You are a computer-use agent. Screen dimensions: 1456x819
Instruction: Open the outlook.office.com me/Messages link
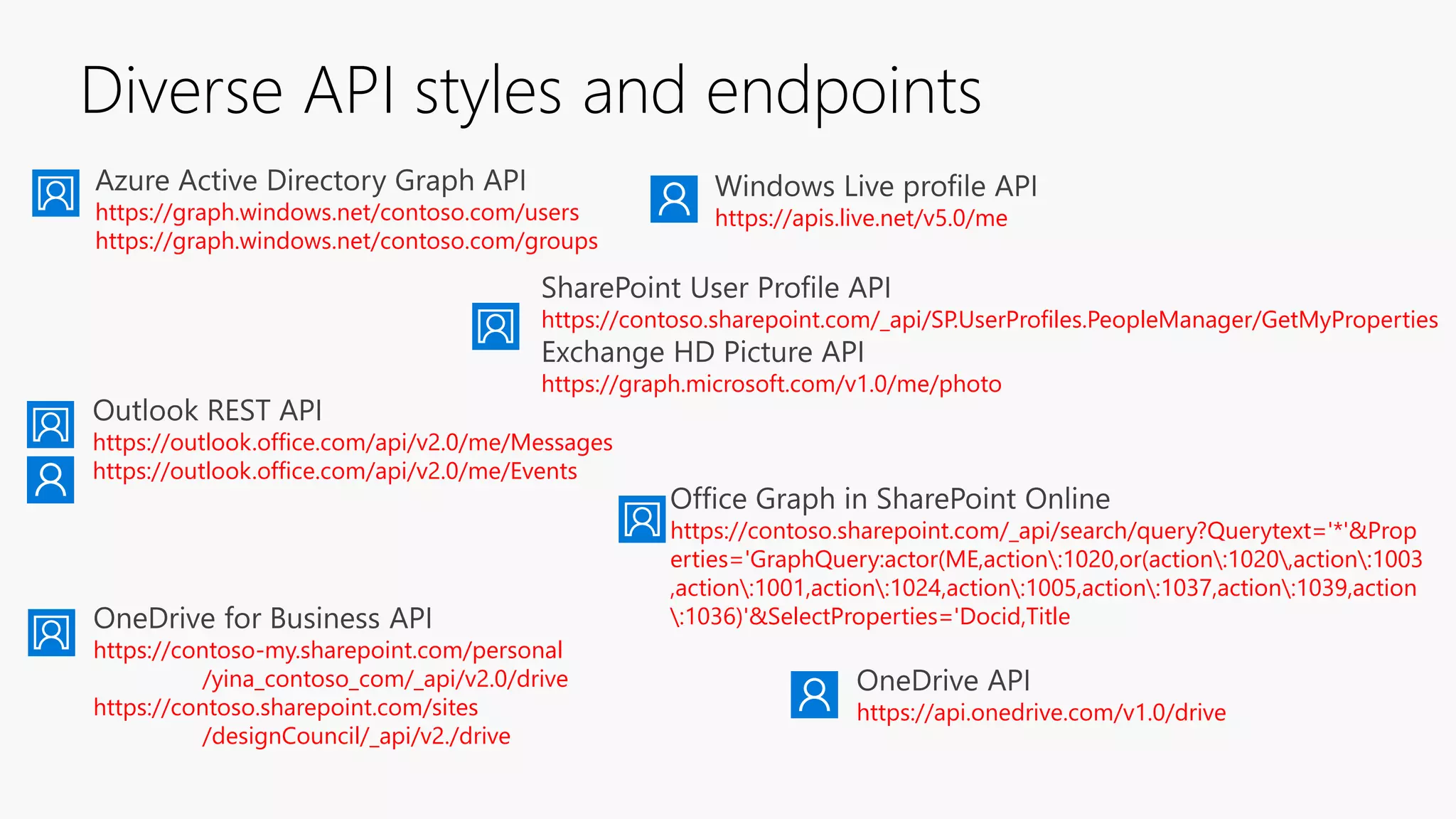point(353,443)
